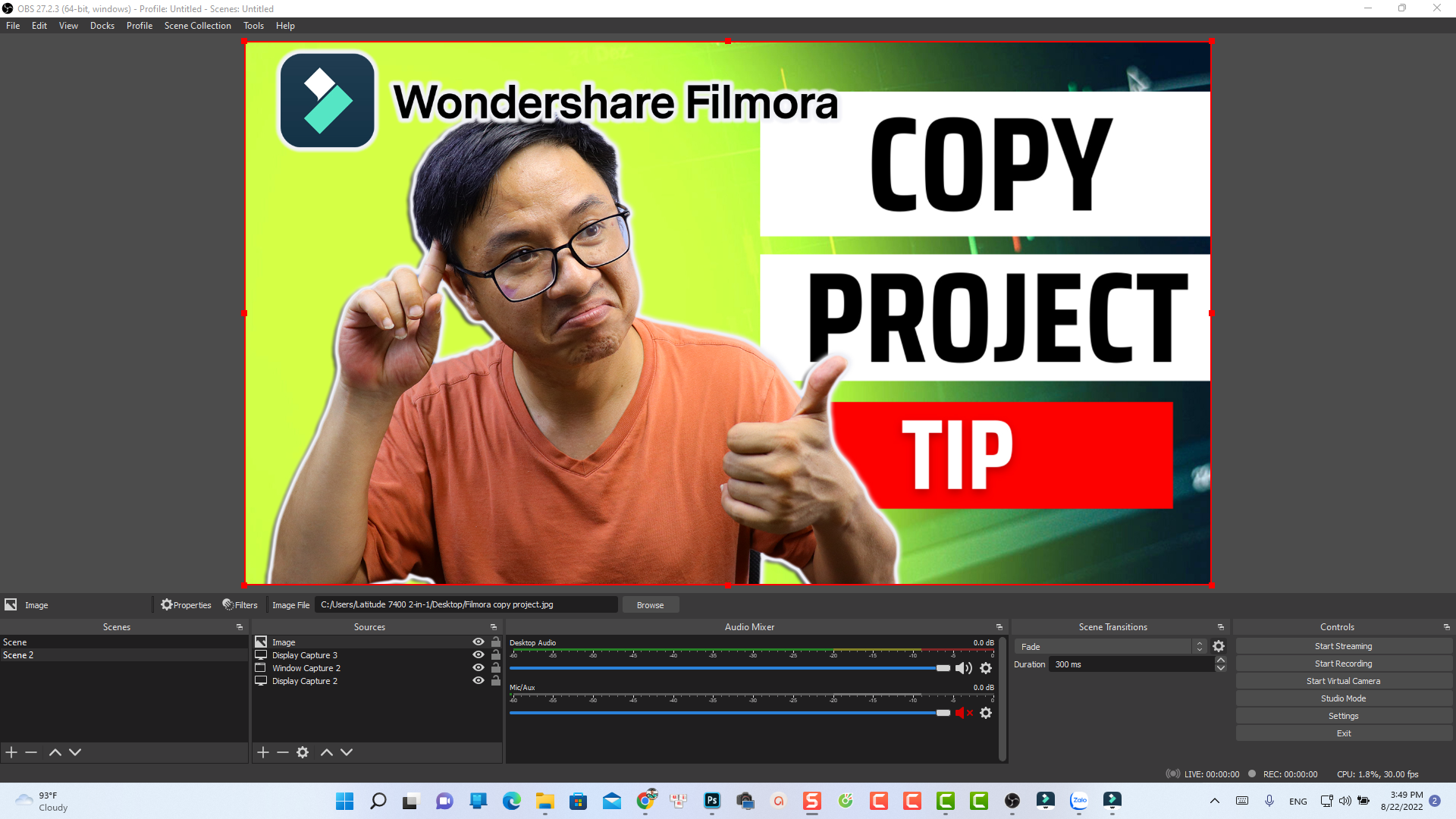The width and height of the screenshot is (1456, 819).
Task: Increase transition duration stepper up arrow
Action: [1221, 660]
